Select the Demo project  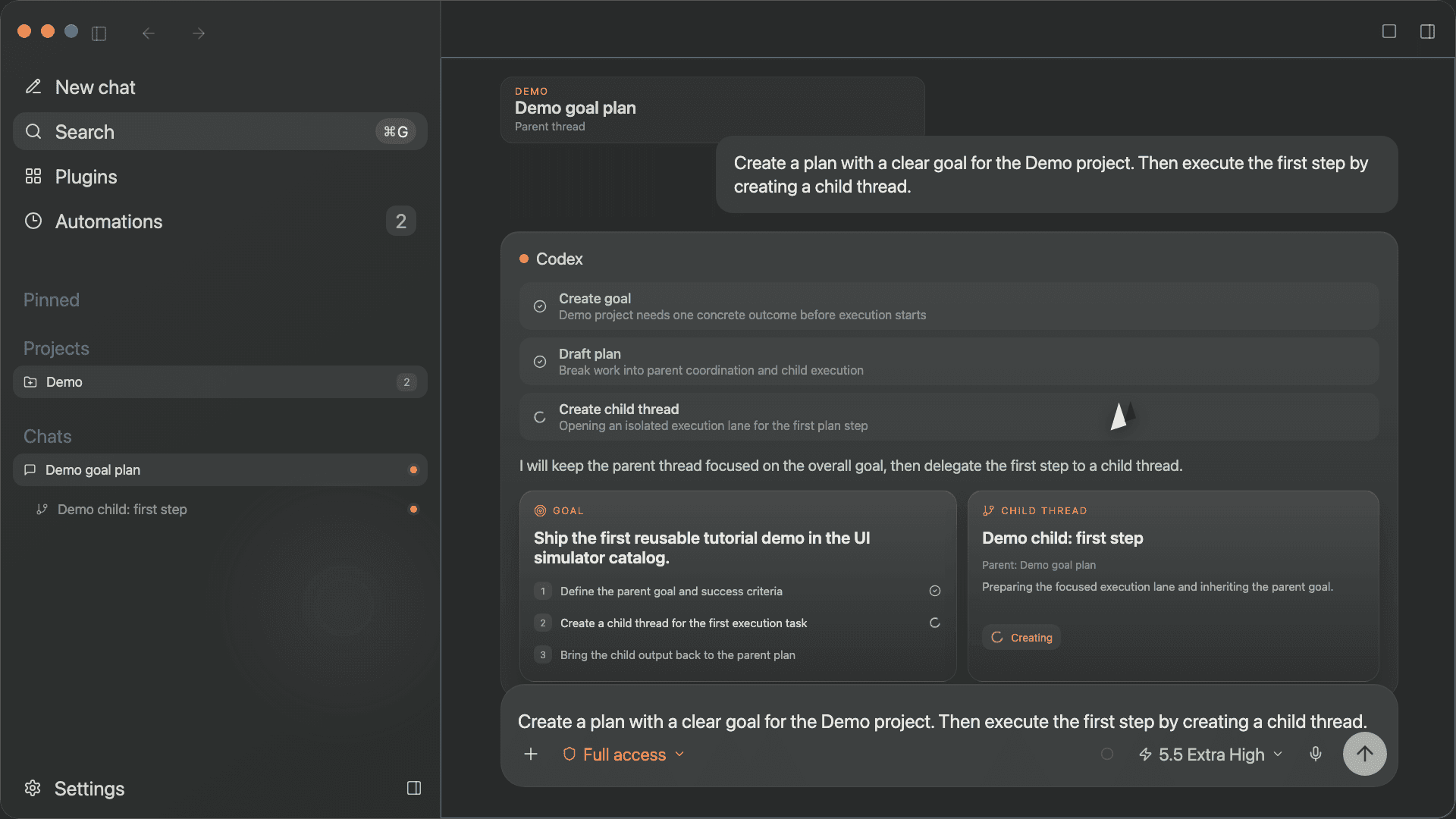click(220, 382)
